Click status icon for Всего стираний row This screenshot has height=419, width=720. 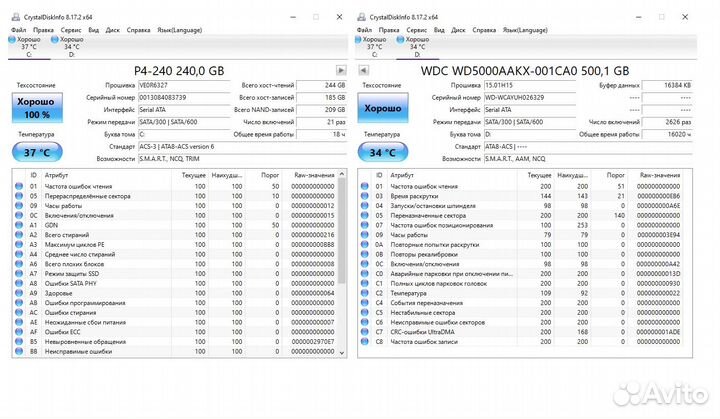point(19,235)
